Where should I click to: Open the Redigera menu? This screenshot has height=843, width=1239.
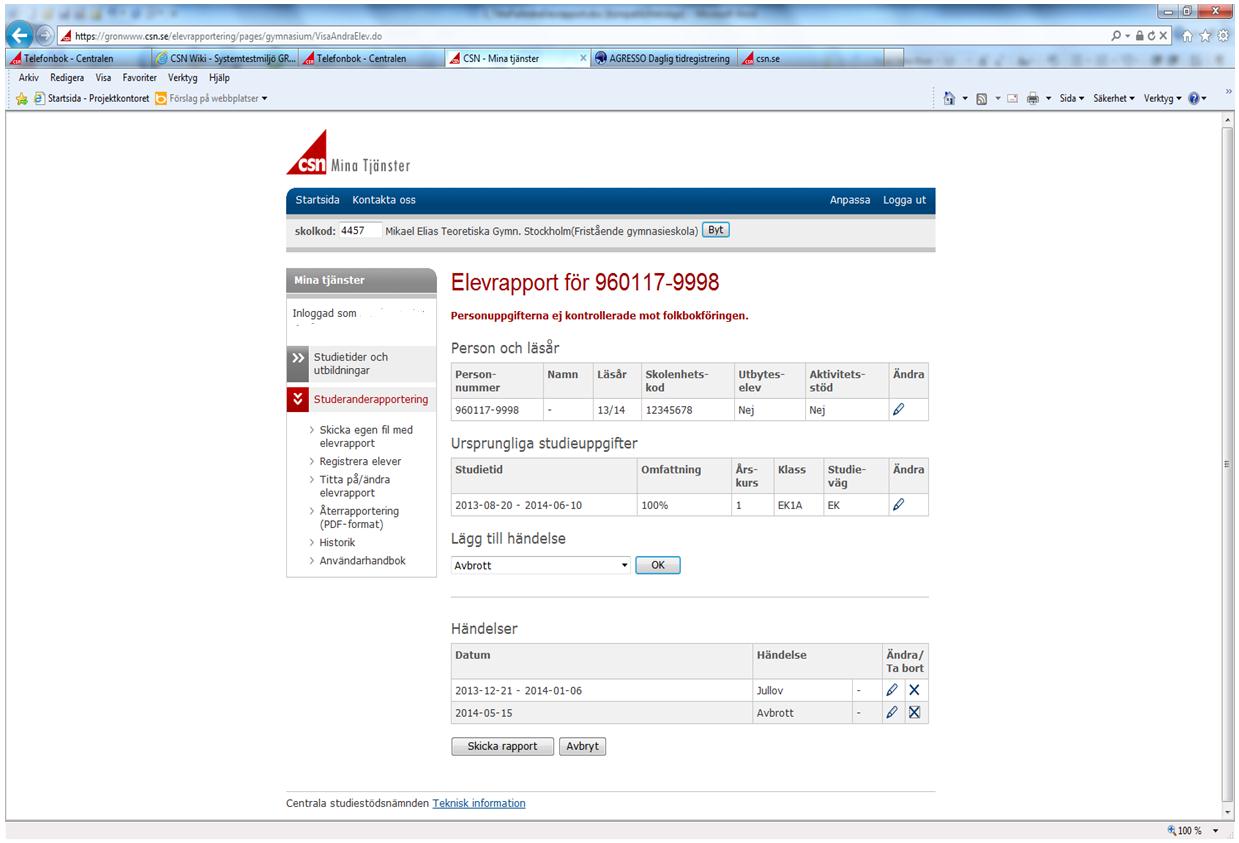click(69, 77)
